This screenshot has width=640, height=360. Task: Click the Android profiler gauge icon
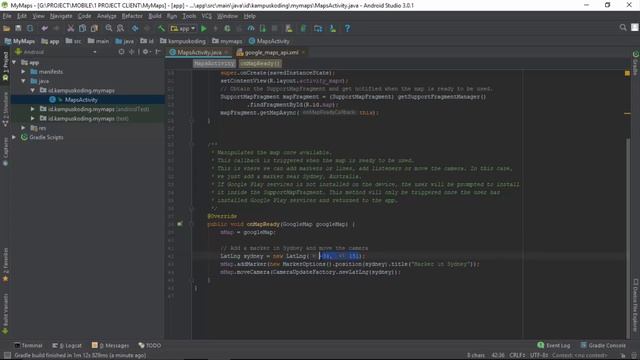(x=251, y=28)
